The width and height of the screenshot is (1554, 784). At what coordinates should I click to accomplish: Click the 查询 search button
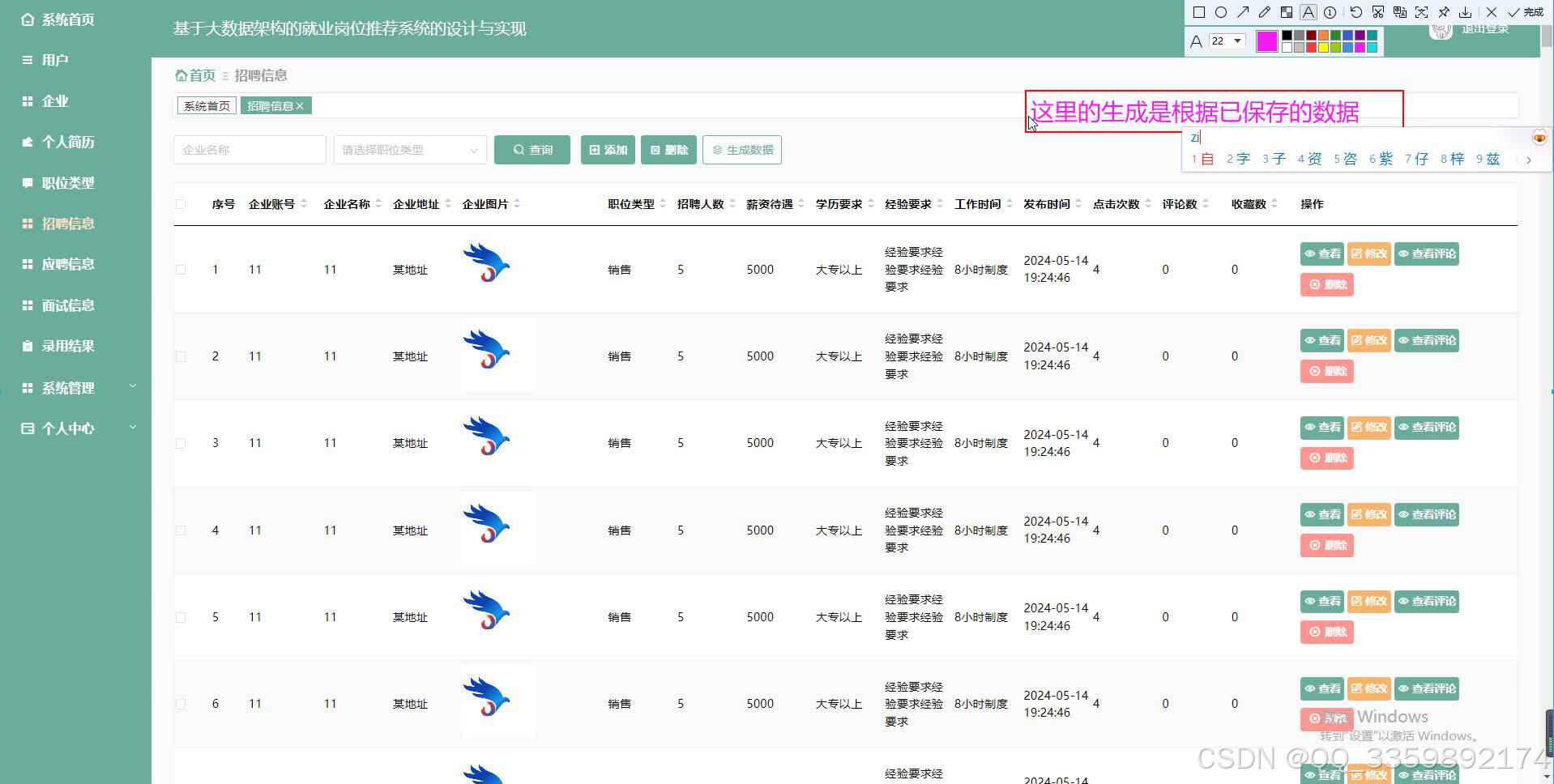(532, 150)
